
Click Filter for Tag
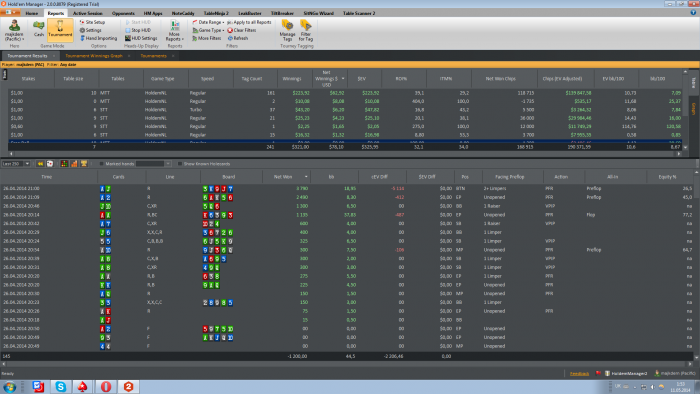(306, 30)
